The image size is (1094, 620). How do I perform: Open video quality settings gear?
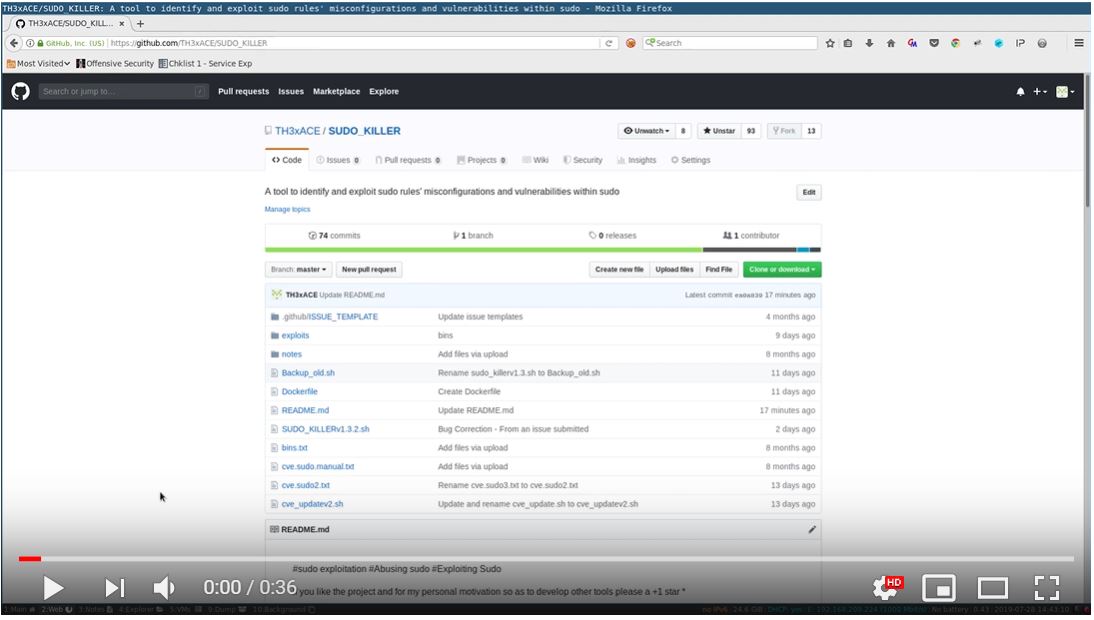click(x=886, y=588)
